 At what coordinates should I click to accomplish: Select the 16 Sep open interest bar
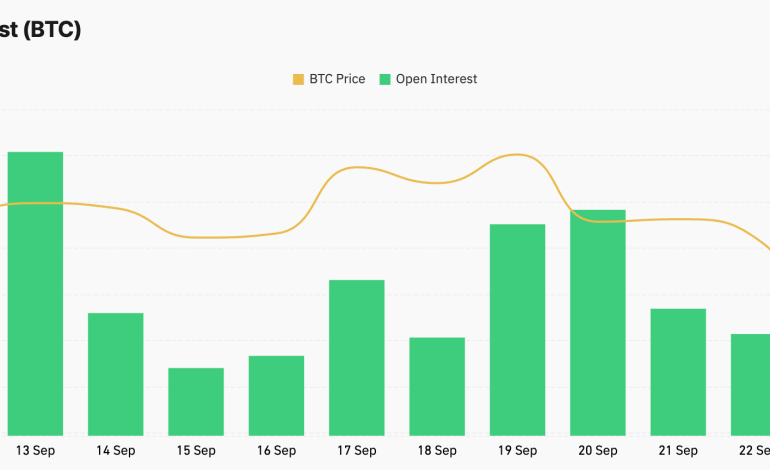tap(276, 395)
